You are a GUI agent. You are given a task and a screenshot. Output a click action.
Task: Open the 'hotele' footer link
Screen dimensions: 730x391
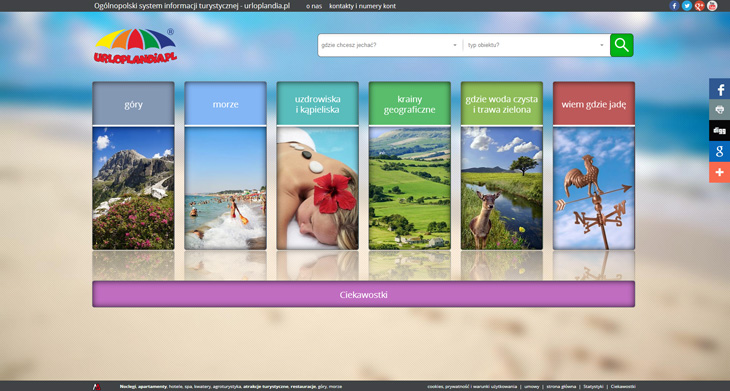pyautogui.click(x=176, y=386)
